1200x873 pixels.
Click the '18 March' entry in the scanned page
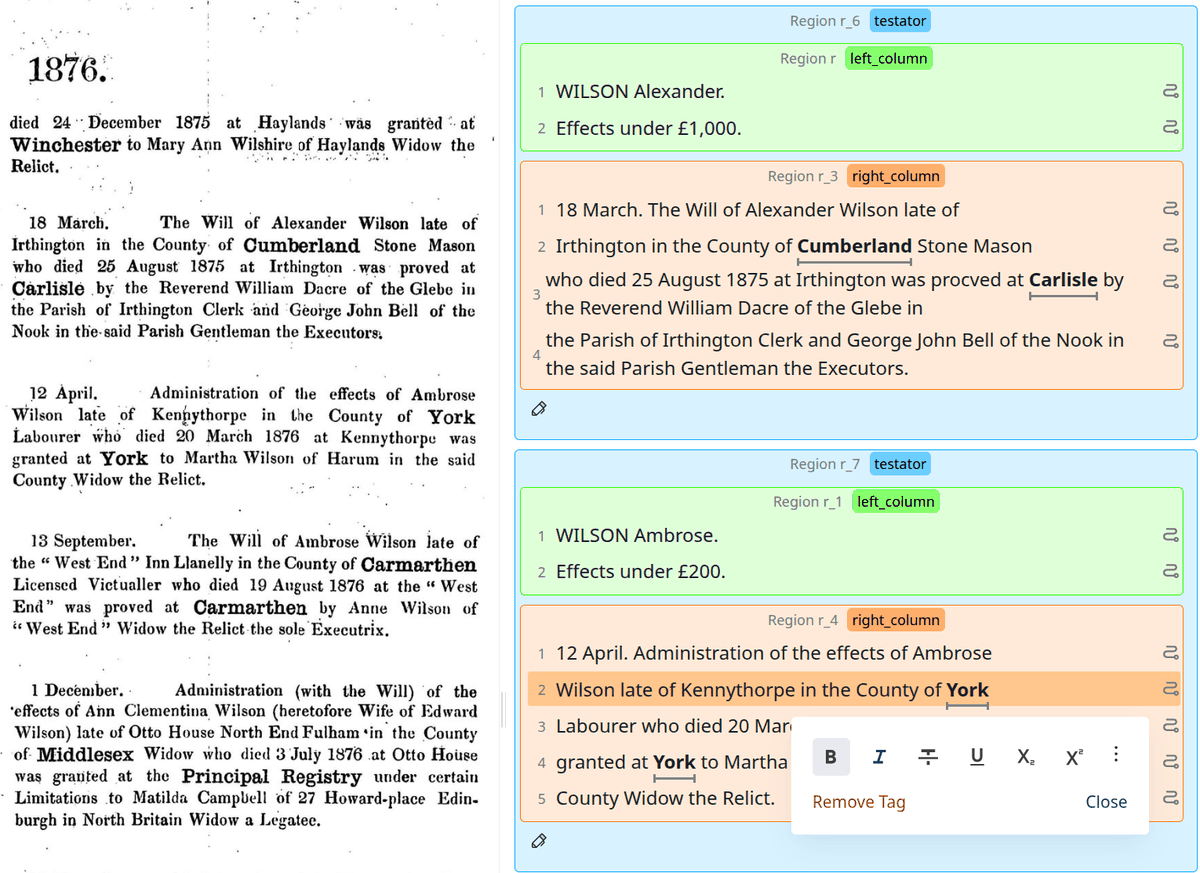(x=243, y=277)
